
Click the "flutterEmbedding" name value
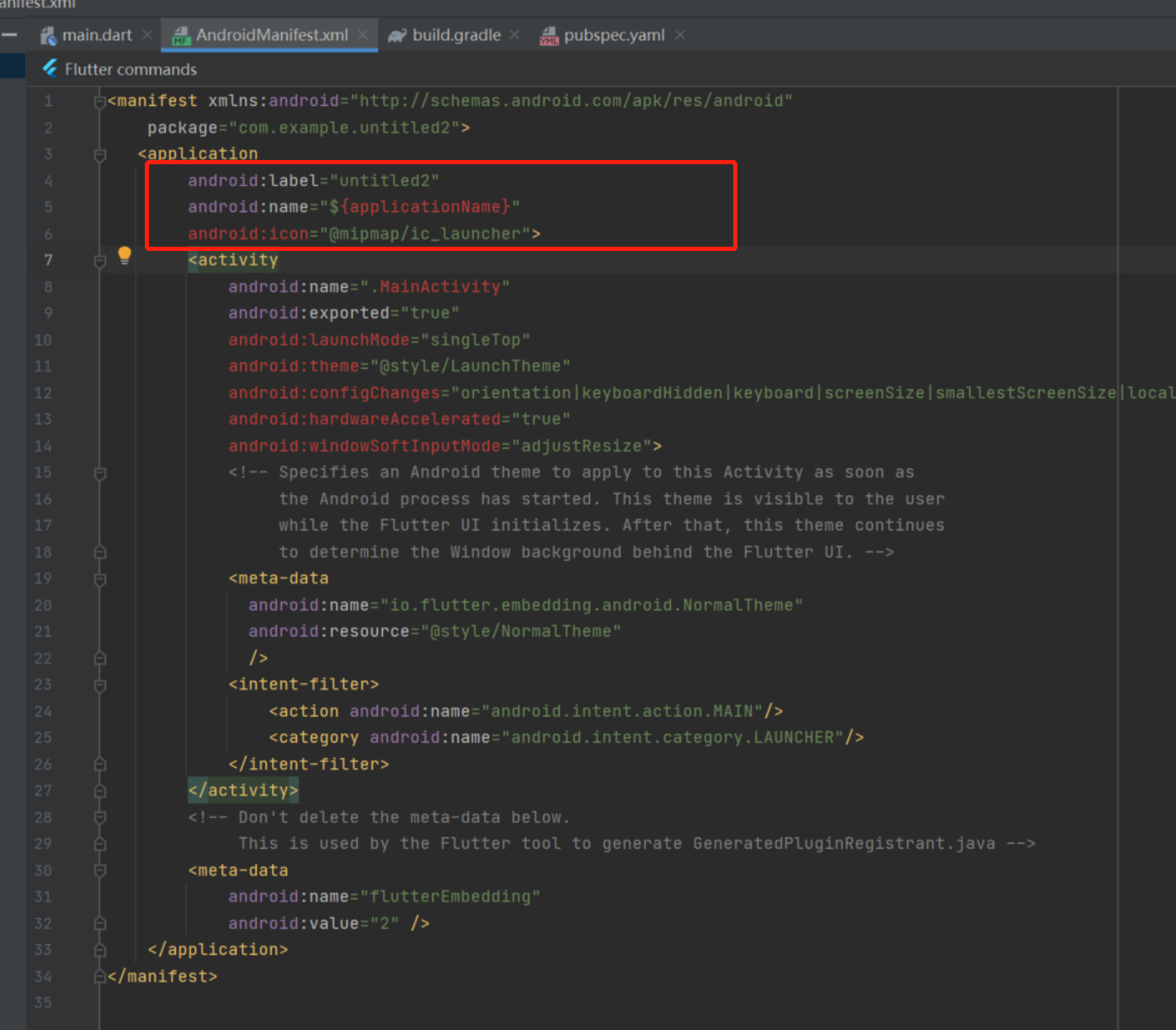click(x=450, y=897)
